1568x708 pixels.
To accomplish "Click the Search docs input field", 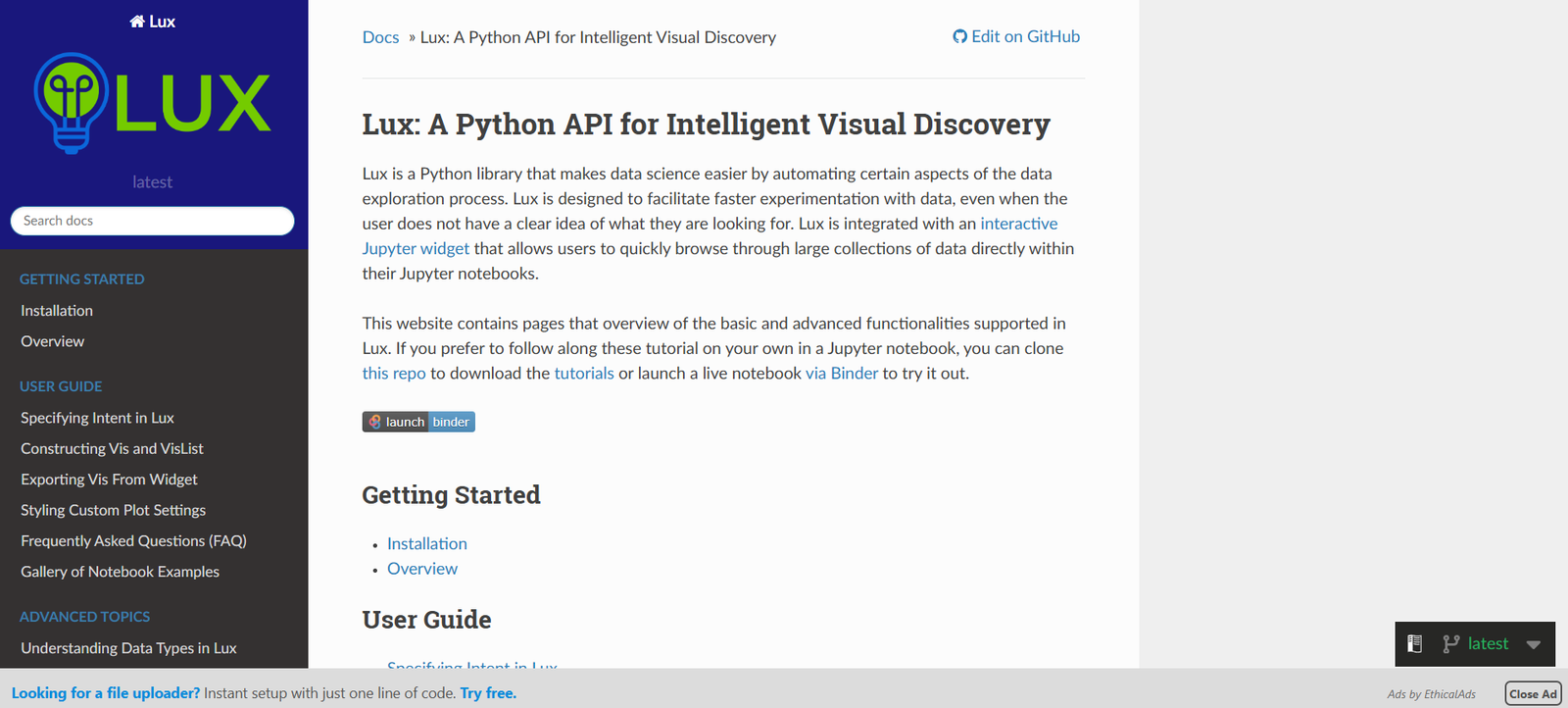I will click(x=152, y=221).
